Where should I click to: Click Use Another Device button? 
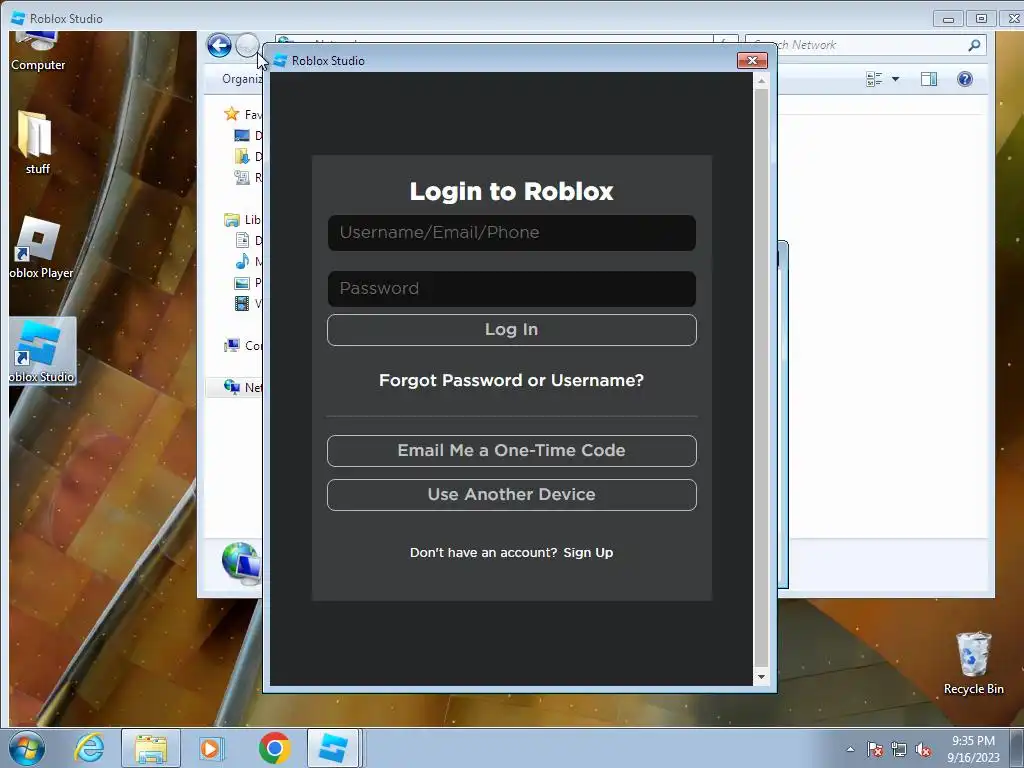click(511, 495)
